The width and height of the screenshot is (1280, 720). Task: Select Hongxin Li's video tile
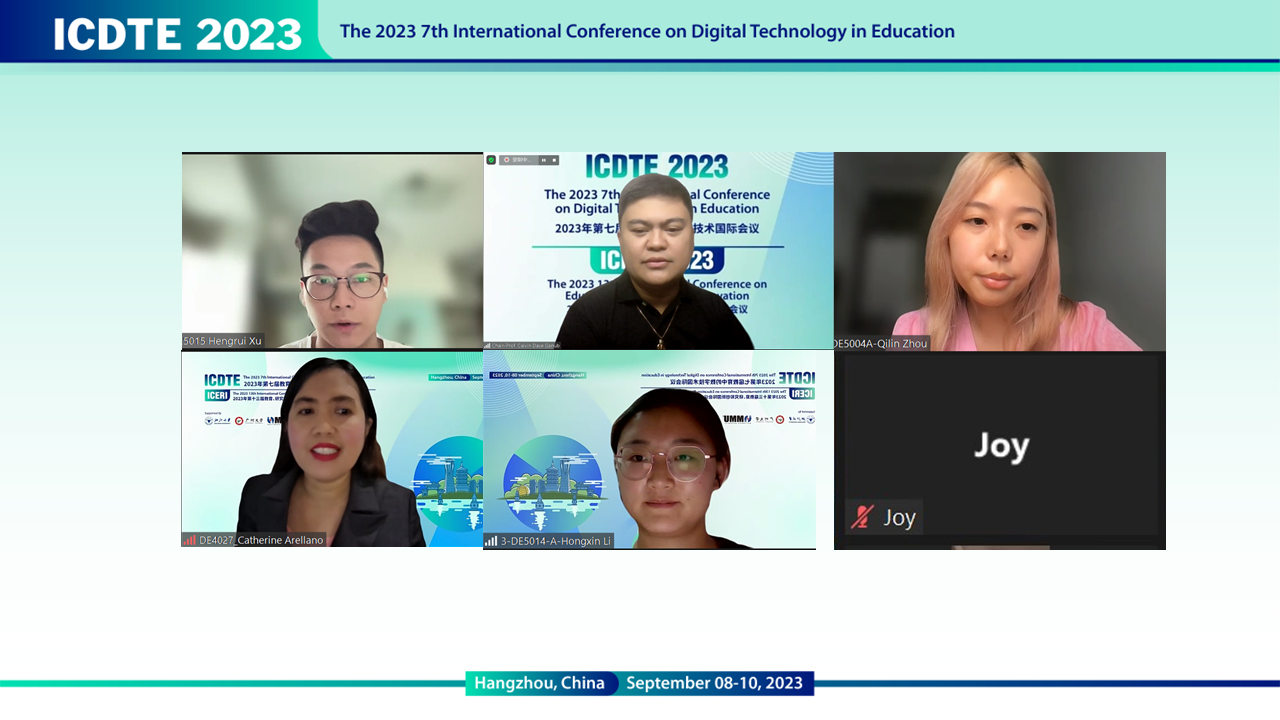tap(650, 449)
